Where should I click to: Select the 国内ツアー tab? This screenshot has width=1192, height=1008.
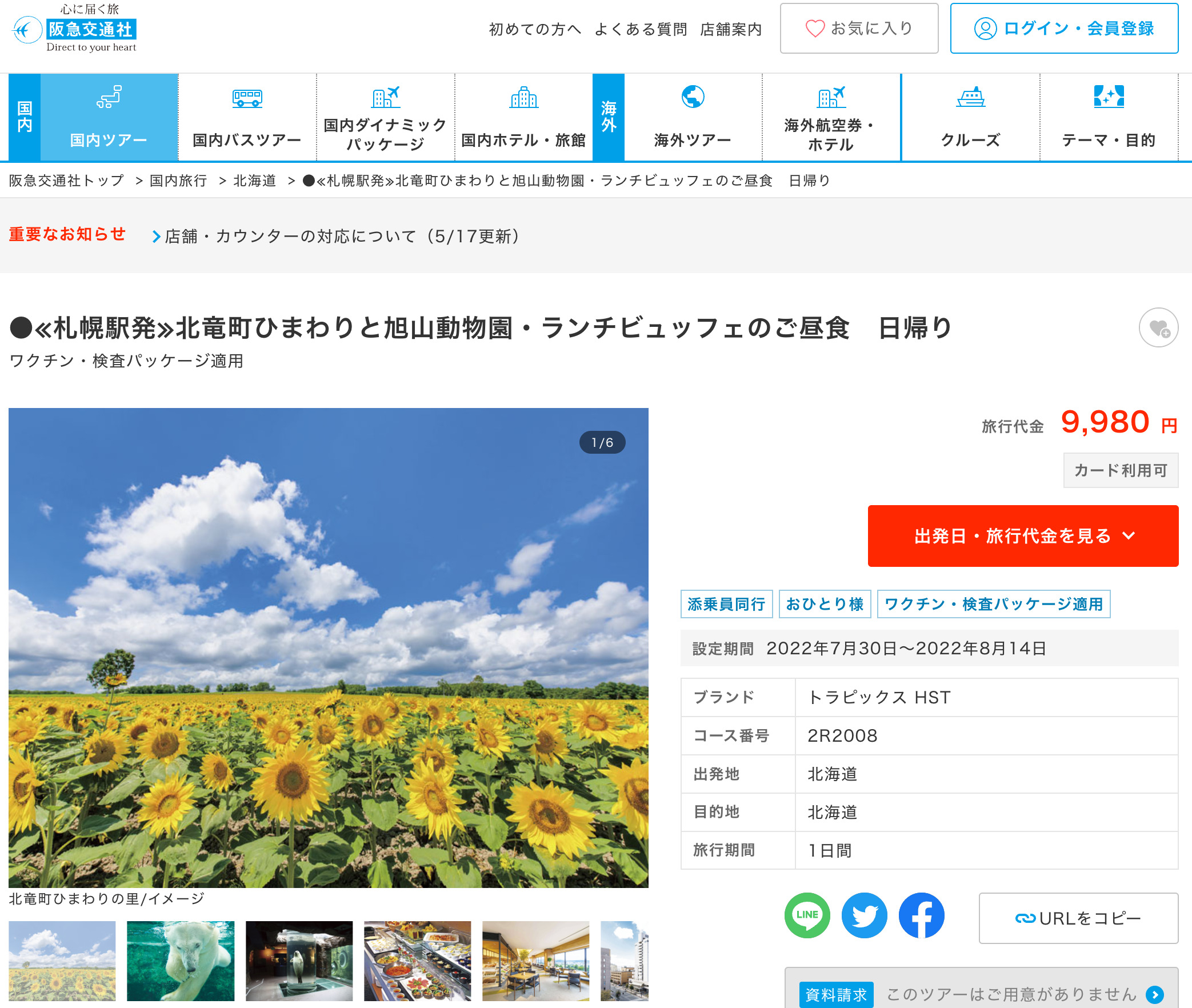109,117
